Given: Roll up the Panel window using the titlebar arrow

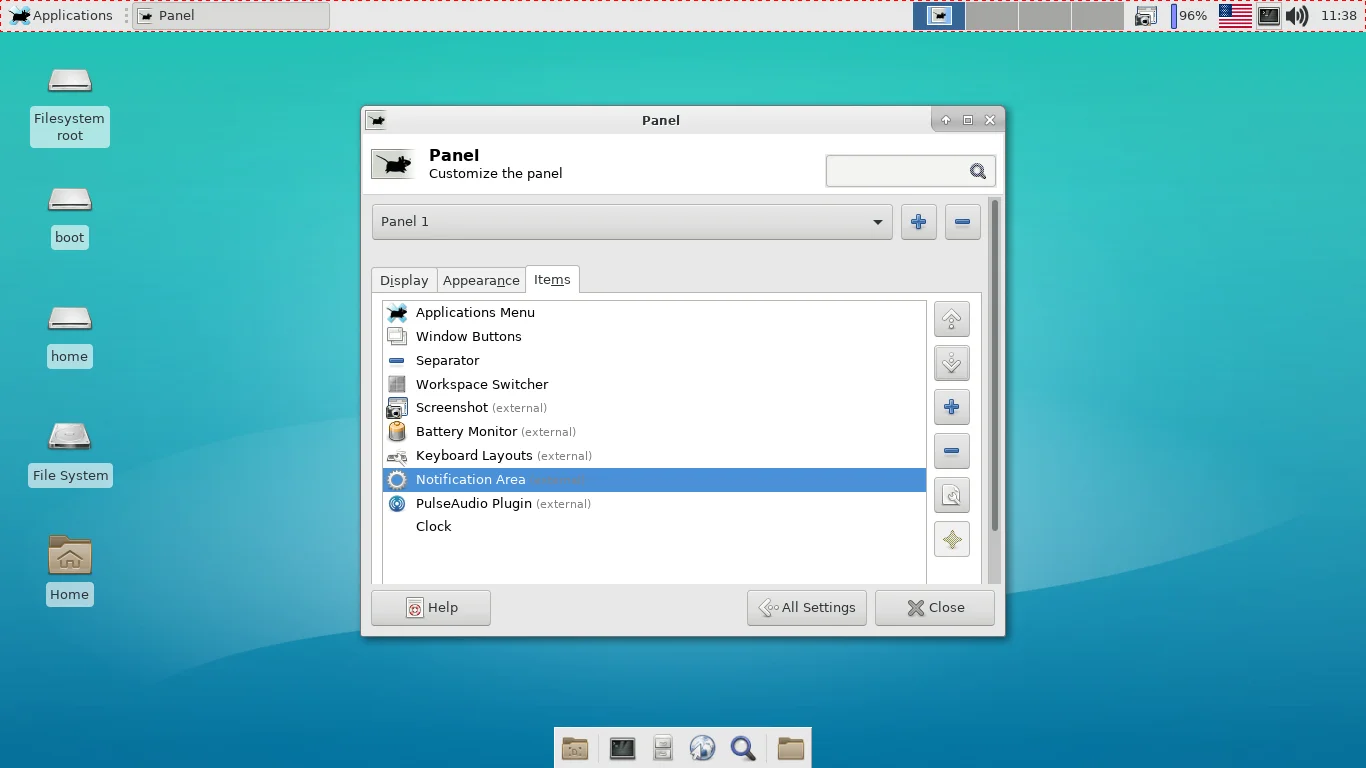Looking at the screenshot, I should (946, 120).
